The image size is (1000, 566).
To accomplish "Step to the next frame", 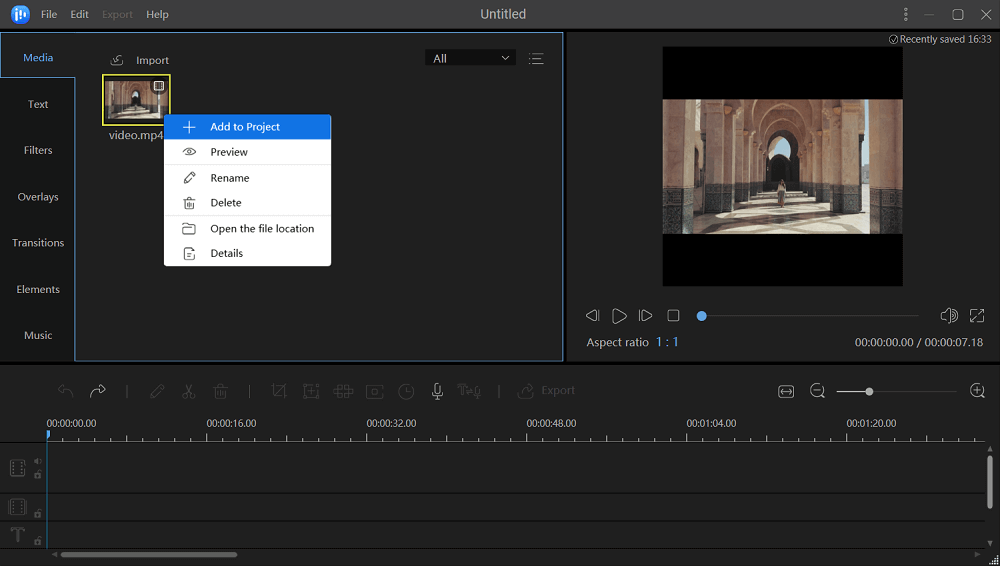I will tap(646, 316).
